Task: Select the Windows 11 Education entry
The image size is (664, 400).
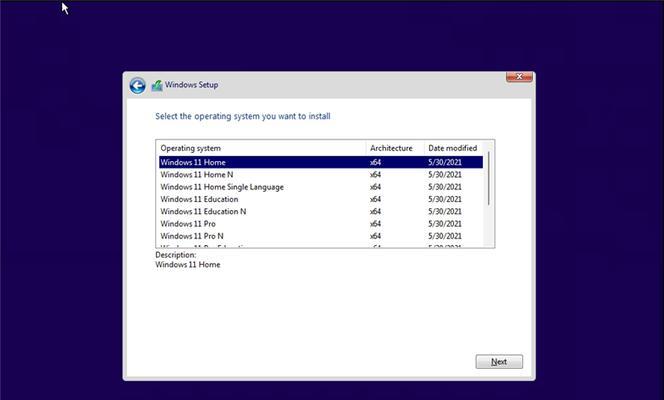Action: click(x=321, y=199)
